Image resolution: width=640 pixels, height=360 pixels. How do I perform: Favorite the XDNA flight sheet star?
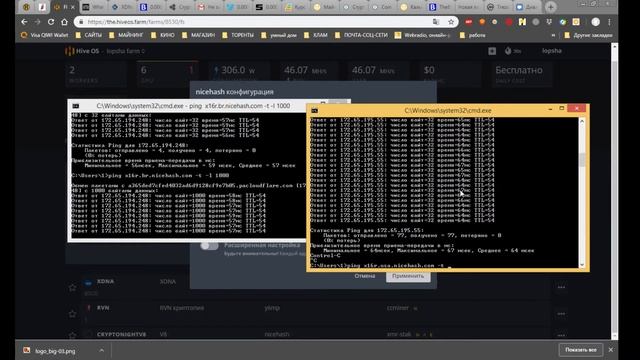point(72,288)
